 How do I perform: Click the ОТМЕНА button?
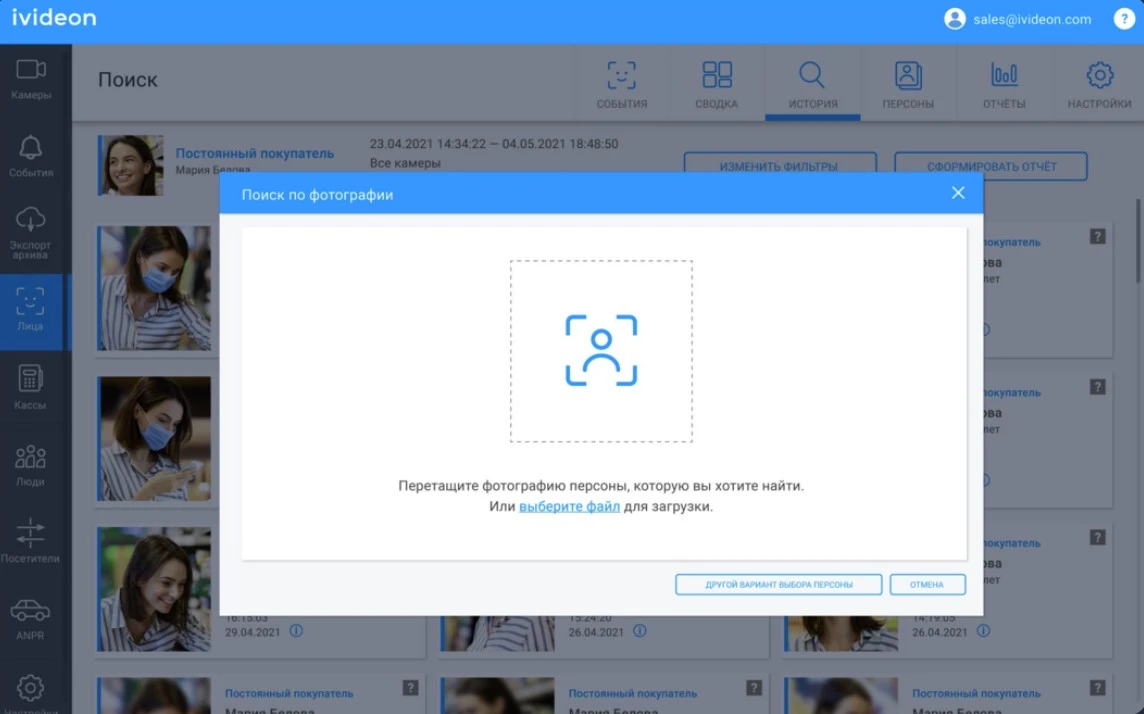pos(927,584)
